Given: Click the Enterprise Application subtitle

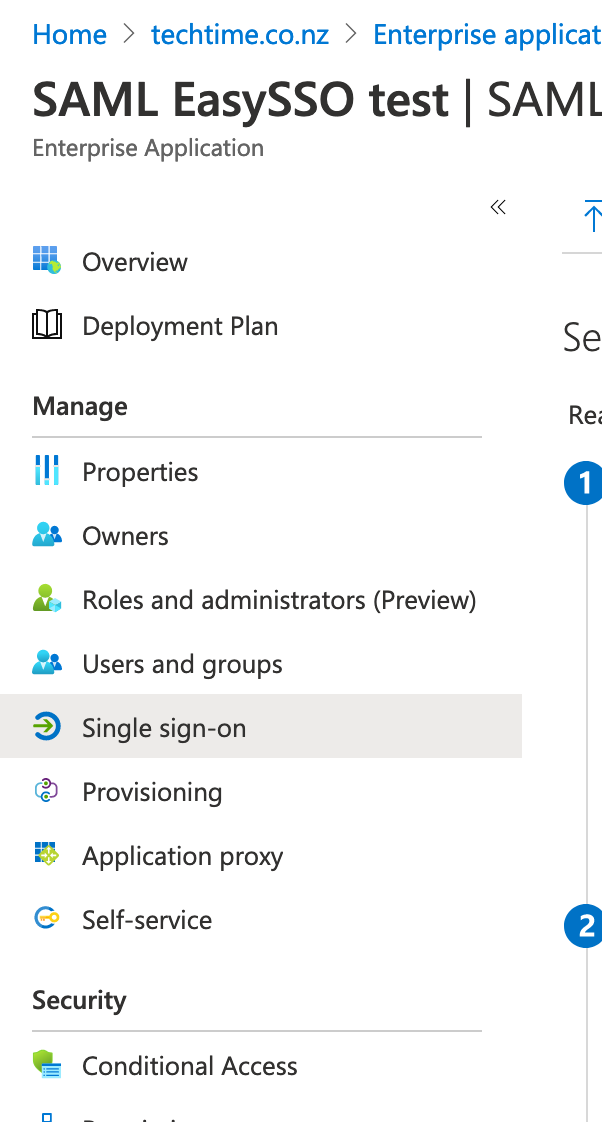Looking at the screenshot, I should [x=148, y=148].
